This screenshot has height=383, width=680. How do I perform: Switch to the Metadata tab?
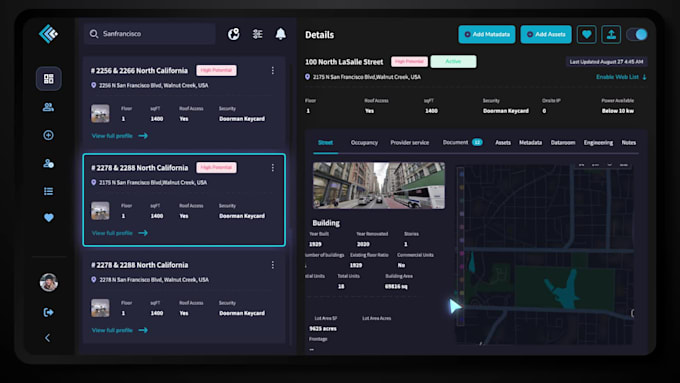530,143
